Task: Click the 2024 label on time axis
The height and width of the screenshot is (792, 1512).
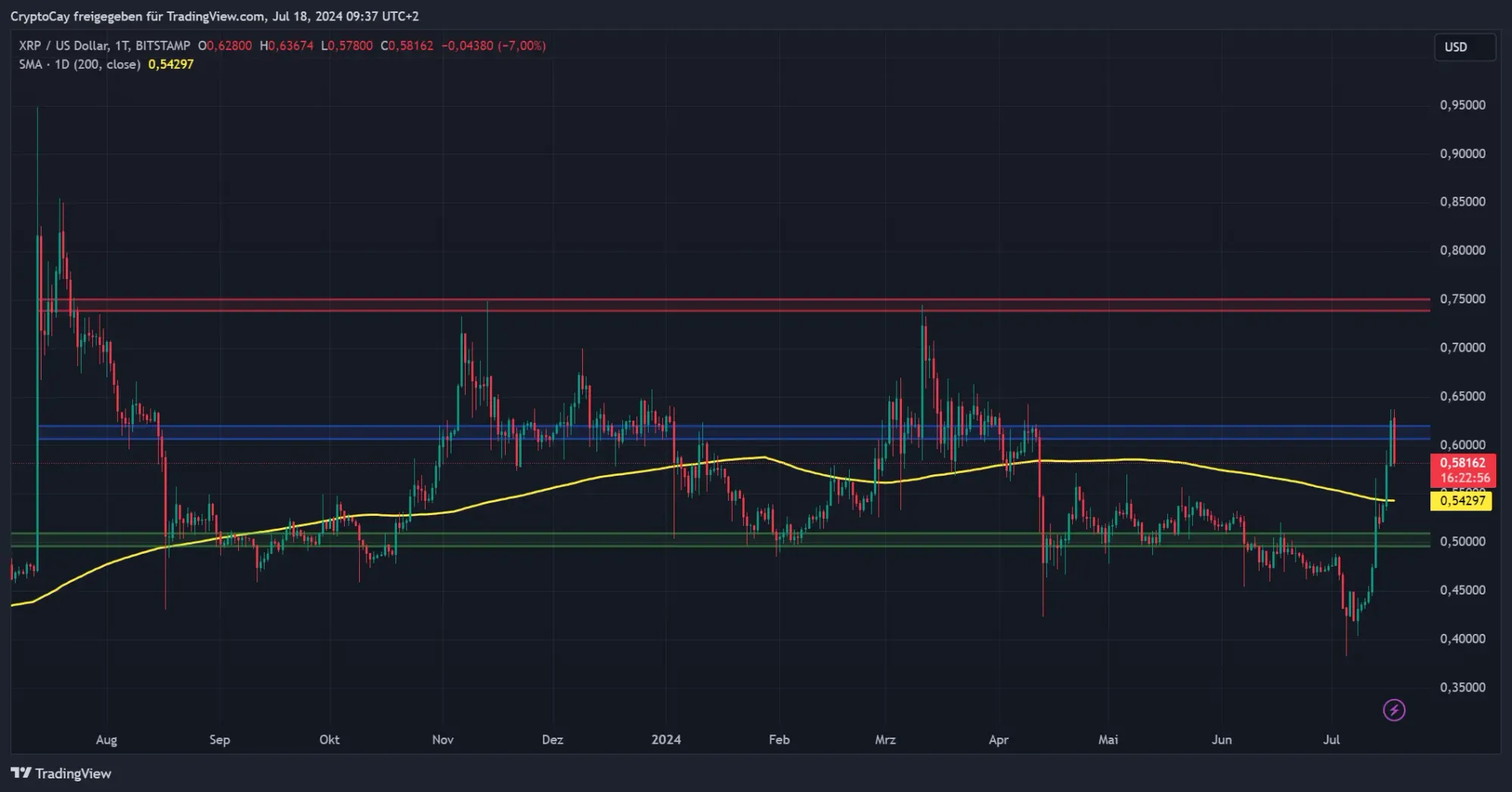Action: [x=666, y=740]
